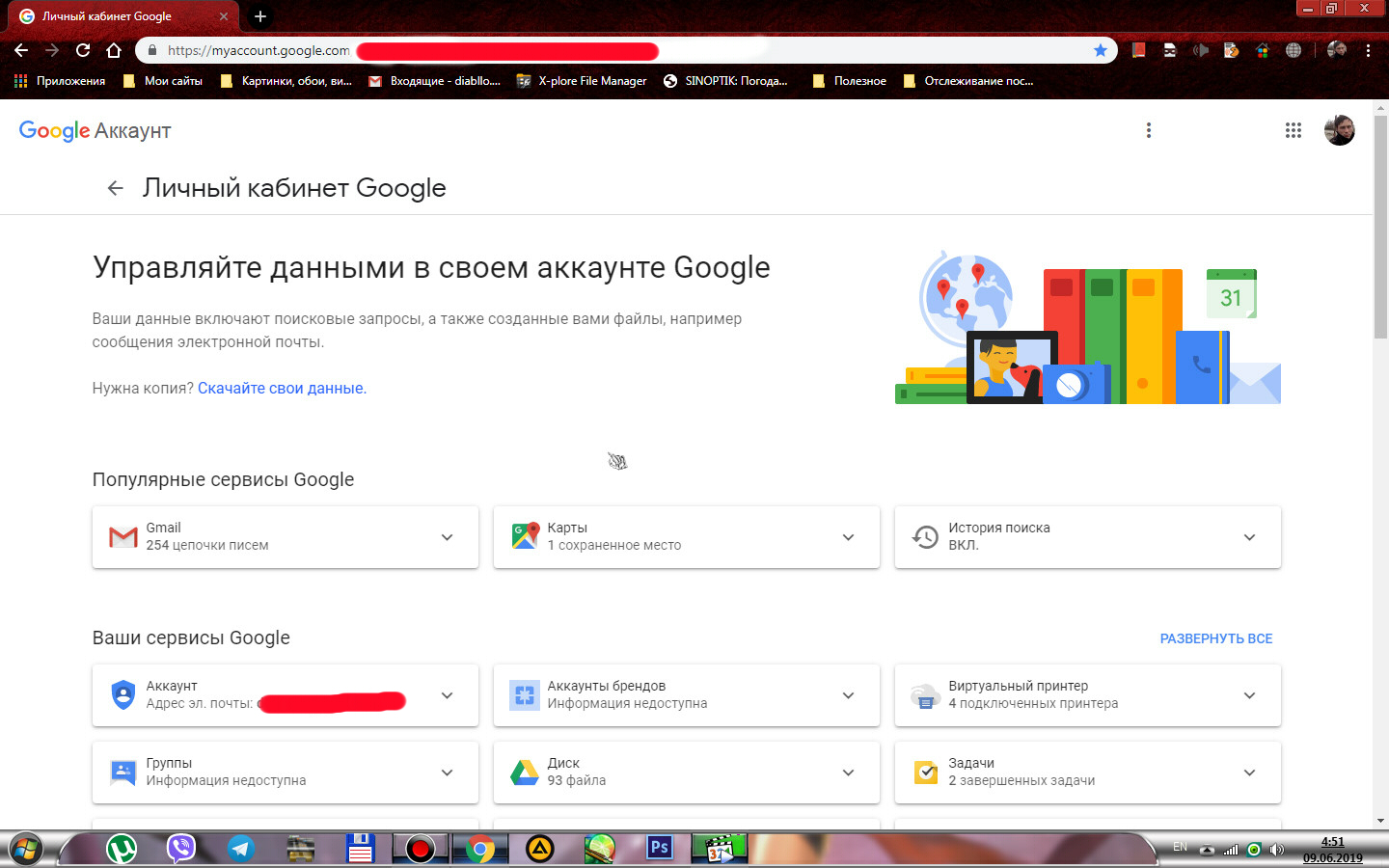Expand the Карты card

click(x=848, y=537)
